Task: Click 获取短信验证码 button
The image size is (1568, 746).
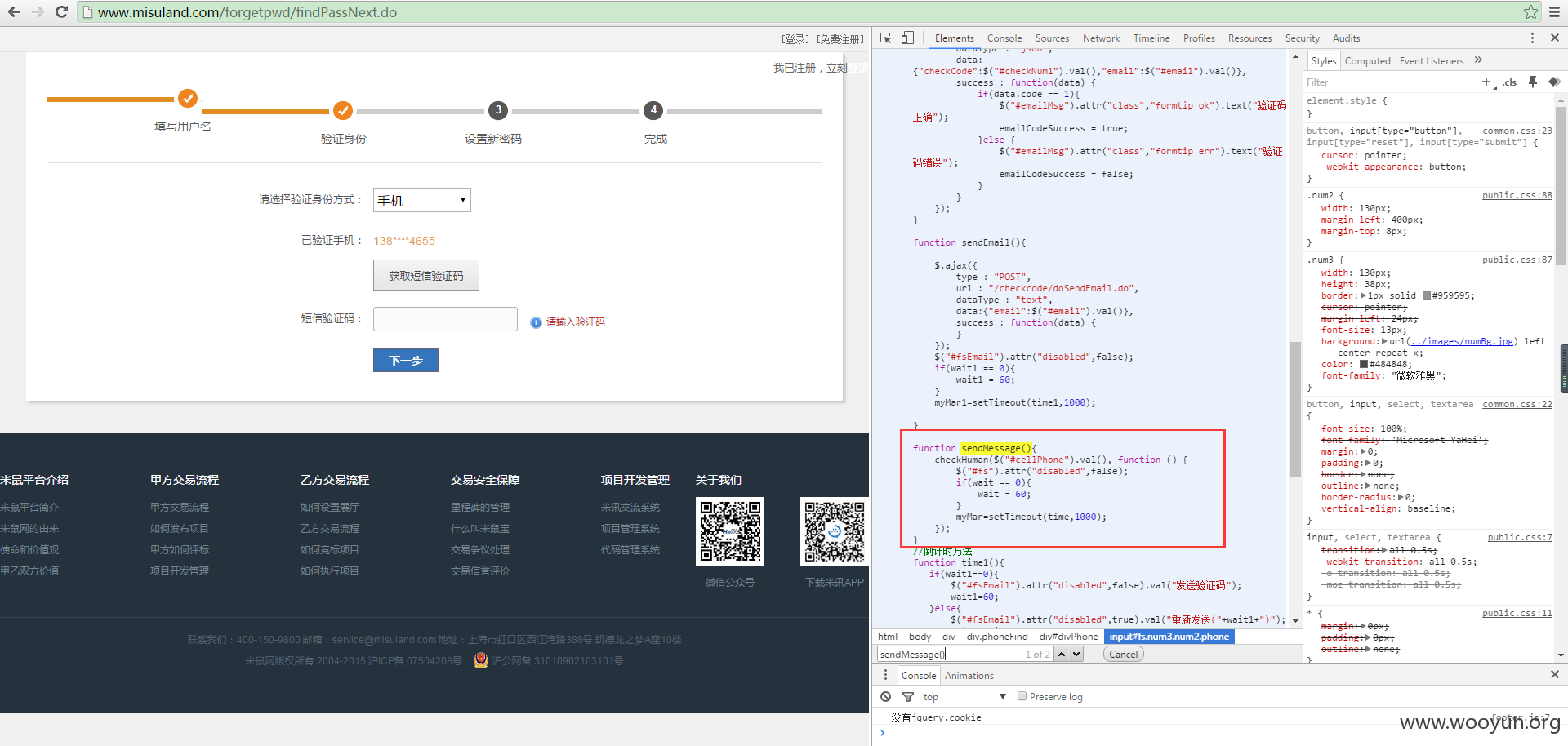Action: (426, 275)
